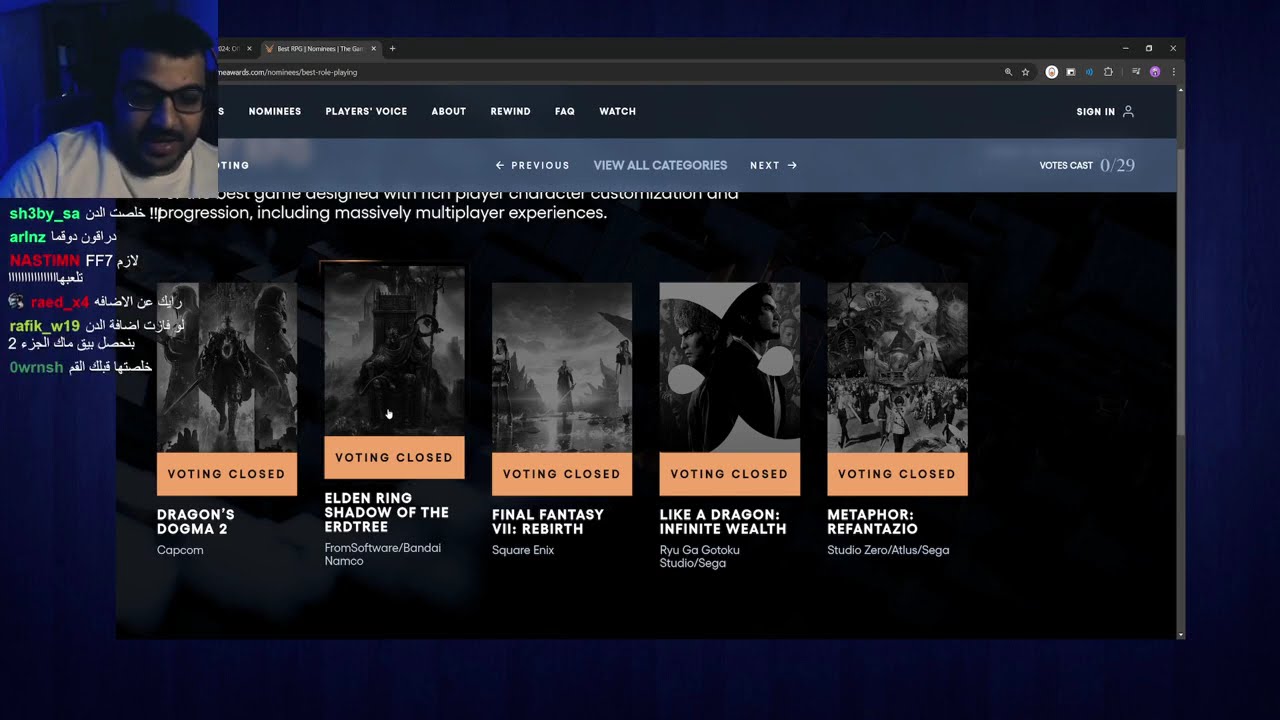Click the badge icon beside raed_x4
Screen dimensions: 1280x720
click(x=17, y=301)
